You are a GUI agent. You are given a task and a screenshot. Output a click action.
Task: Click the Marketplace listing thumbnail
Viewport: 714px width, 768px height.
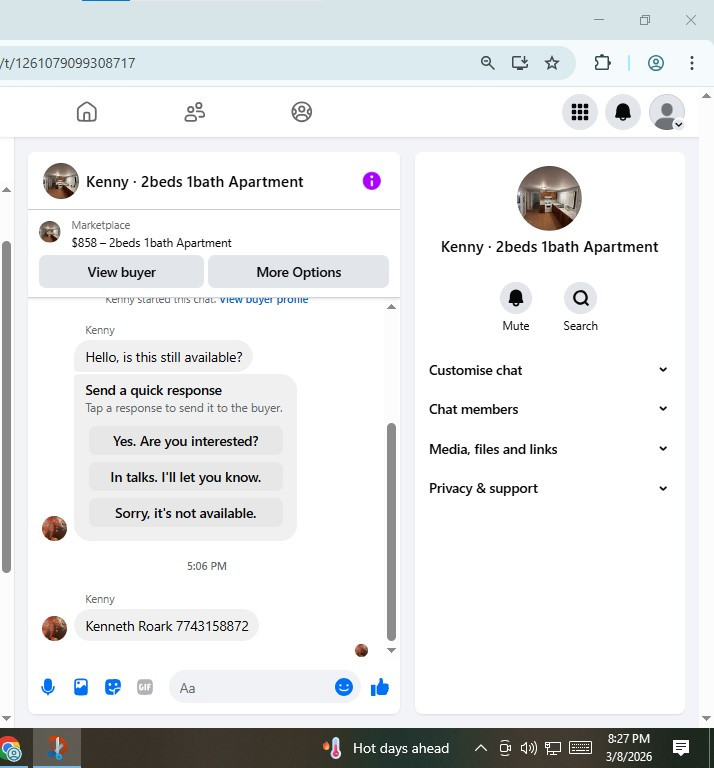[50, 232]
